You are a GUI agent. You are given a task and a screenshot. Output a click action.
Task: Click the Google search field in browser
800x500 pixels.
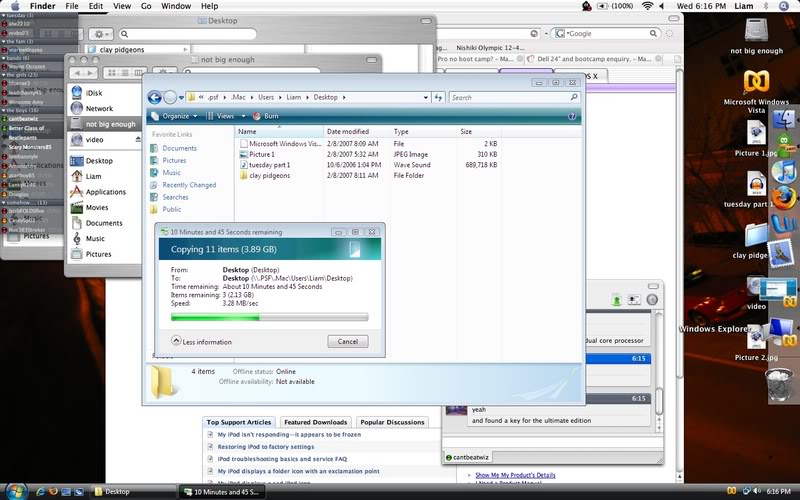607,33
